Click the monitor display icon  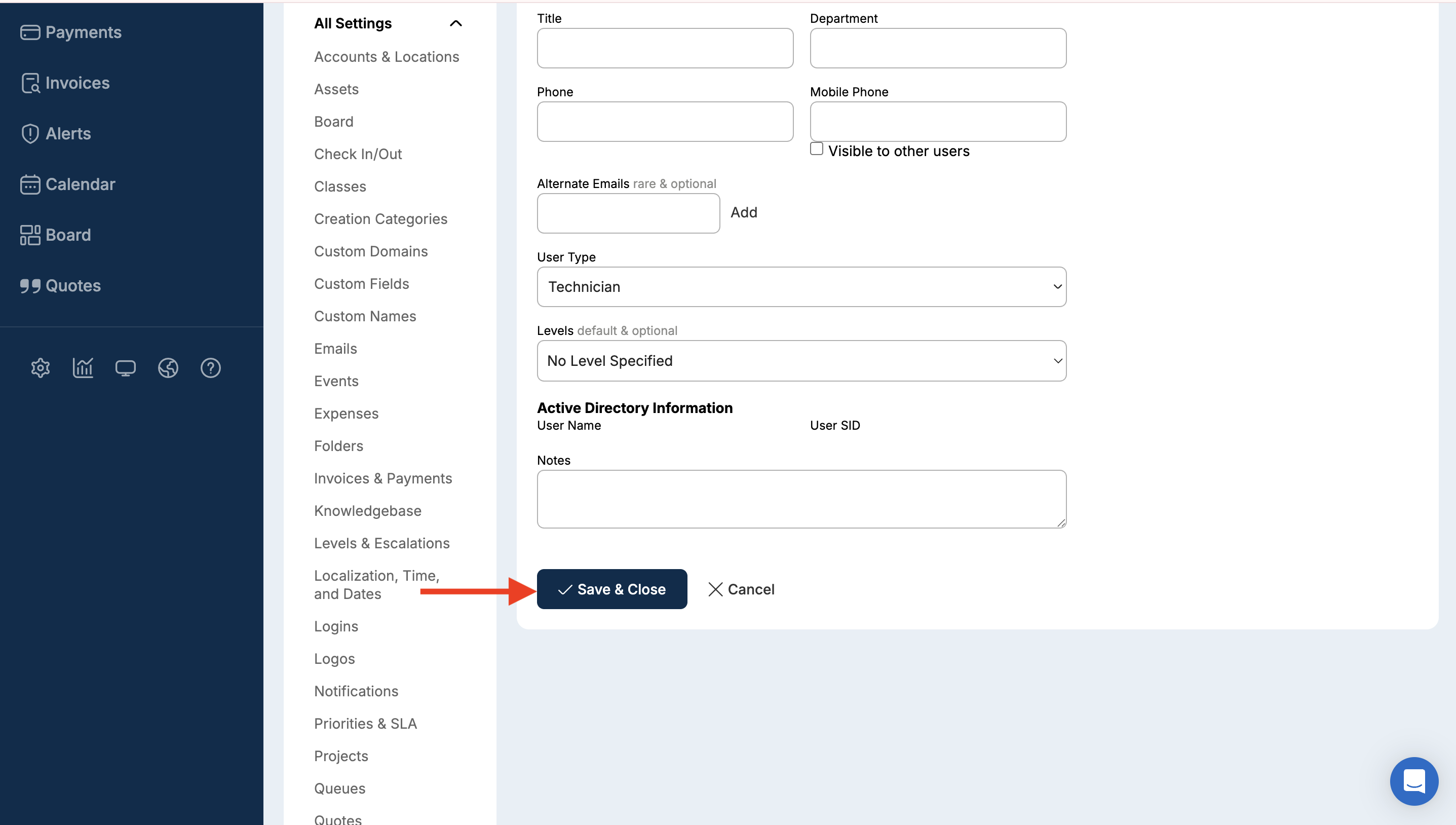coord(125,368)
